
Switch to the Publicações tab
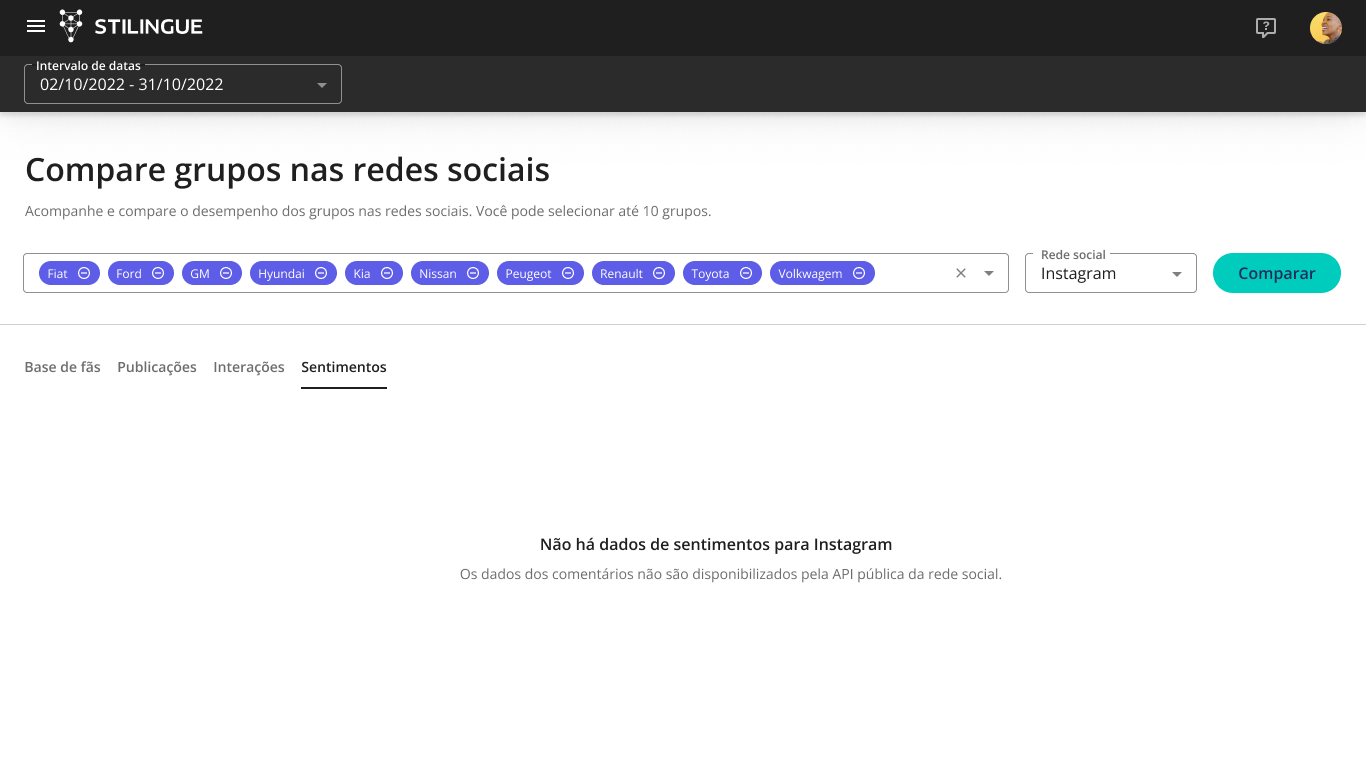[x=157, y=367]
